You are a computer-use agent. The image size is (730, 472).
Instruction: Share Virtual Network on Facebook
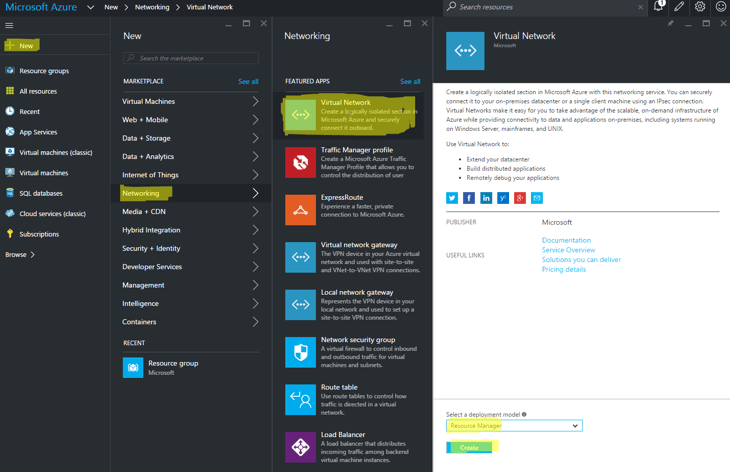(x=469, y=198)
